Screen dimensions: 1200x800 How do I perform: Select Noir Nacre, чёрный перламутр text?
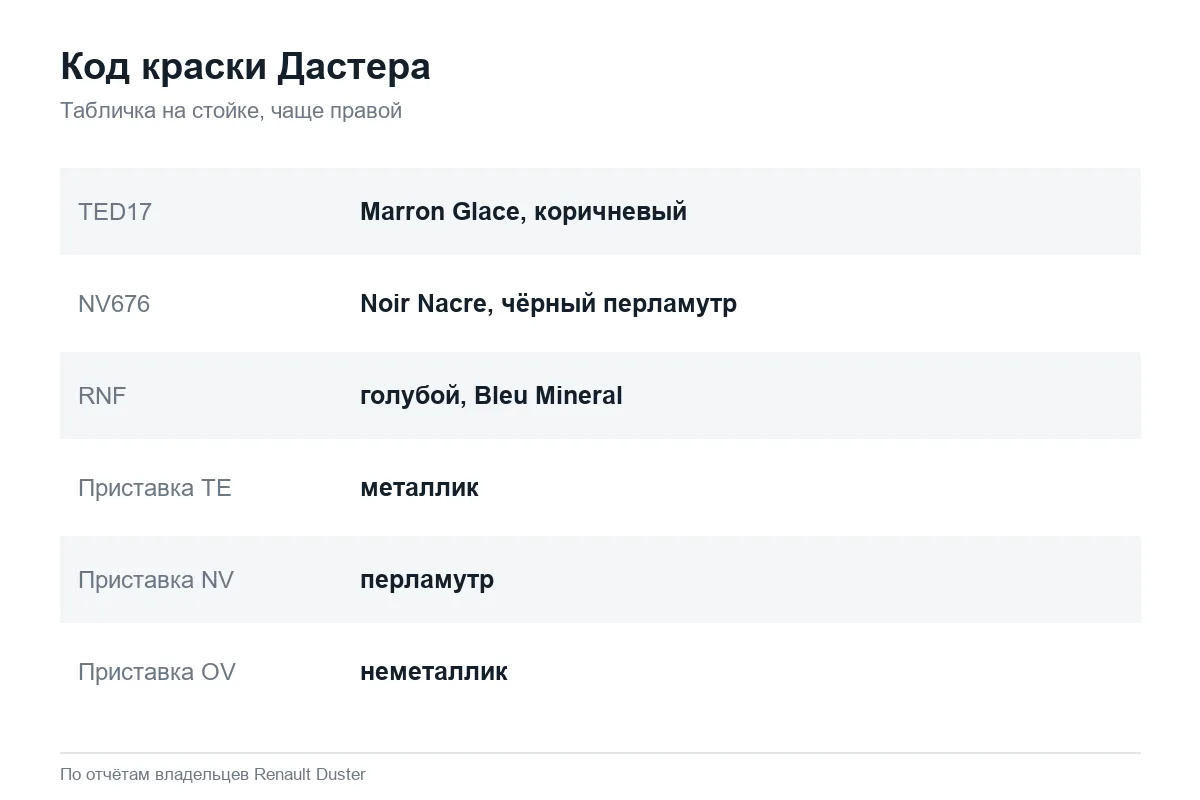pos(548,304)
